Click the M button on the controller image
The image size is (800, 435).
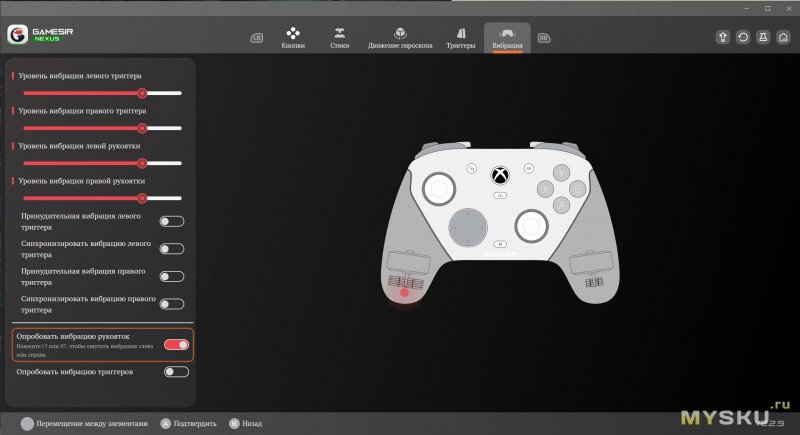click(x=499, y=244)
